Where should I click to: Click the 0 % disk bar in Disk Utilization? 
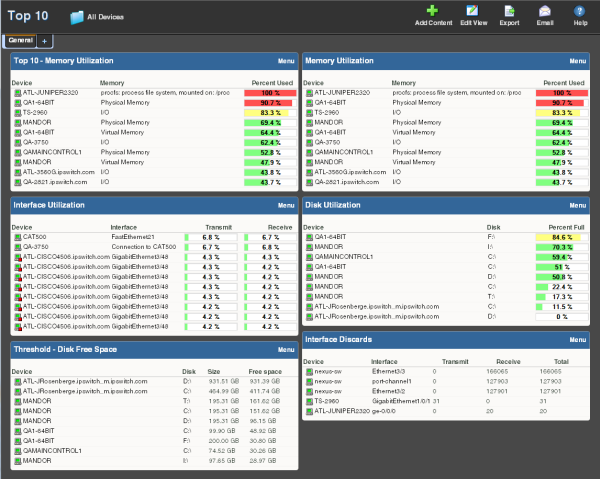pos(562,317)
